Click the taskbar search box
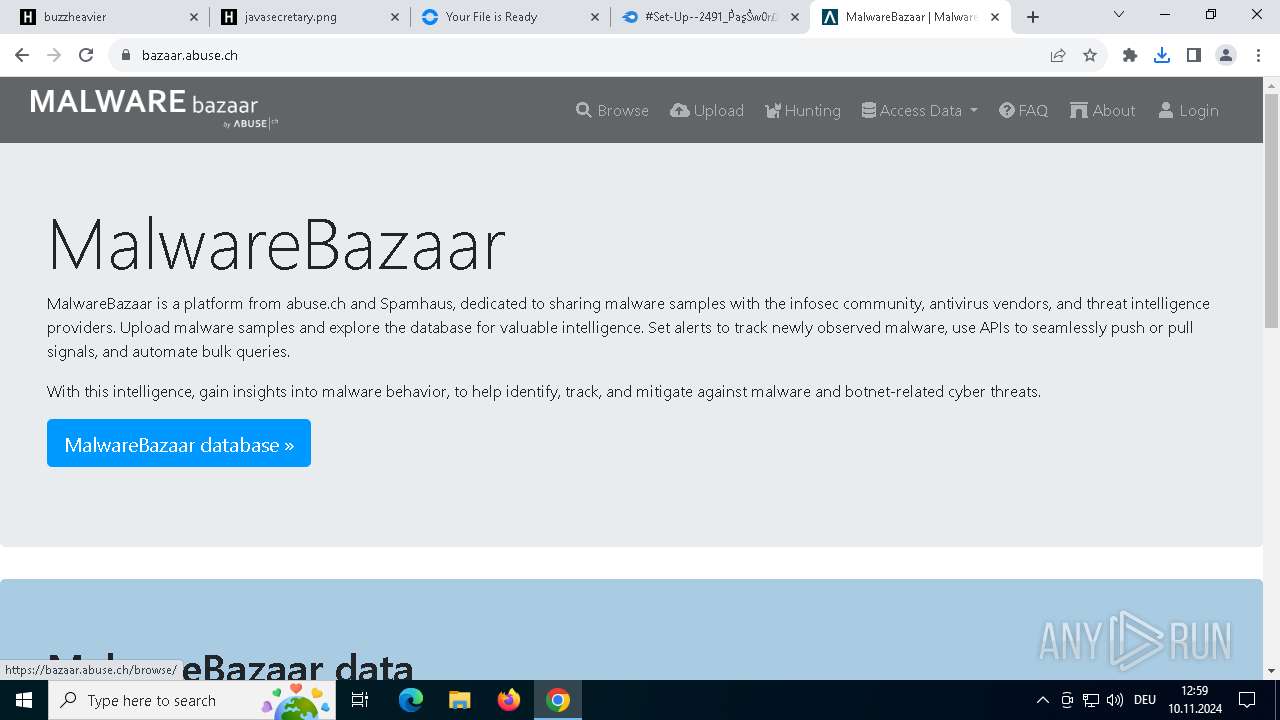The image size is (1280, 720). click(192, 700)
